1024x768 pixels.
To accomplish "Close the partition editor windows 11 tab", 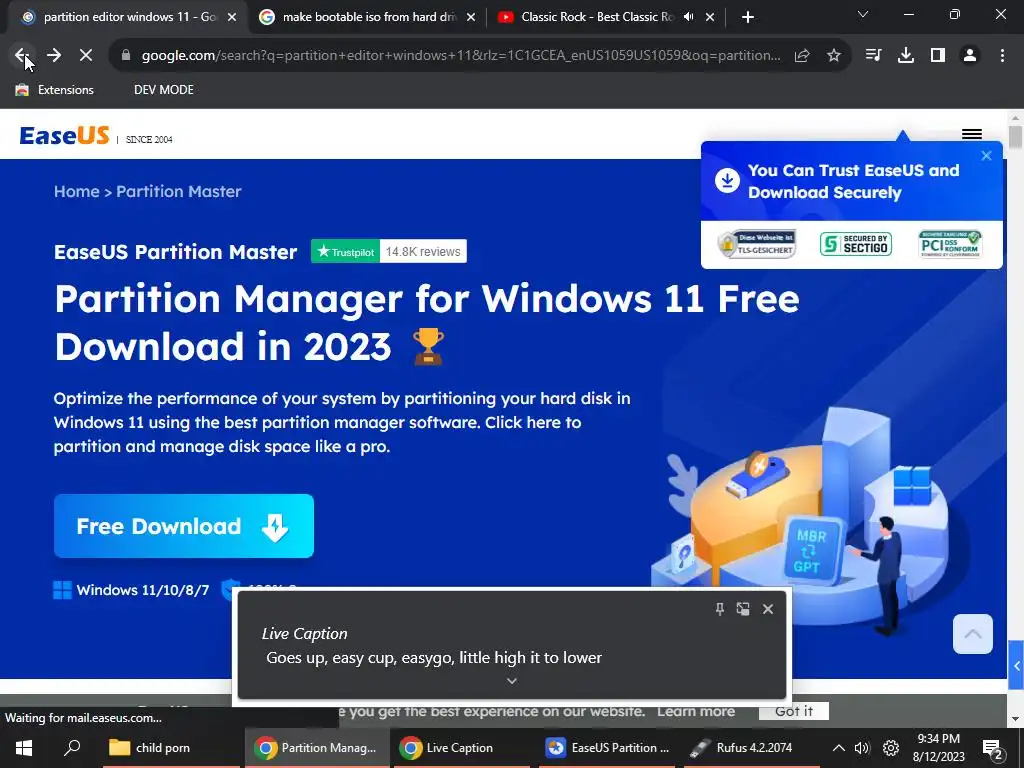I will [232, 17].
